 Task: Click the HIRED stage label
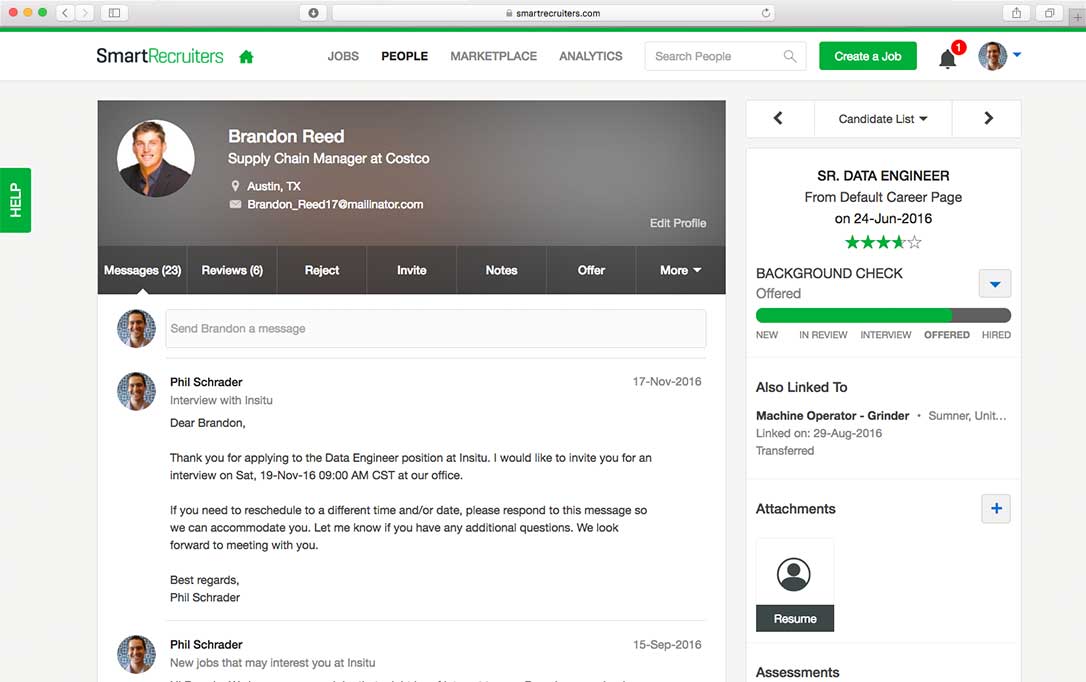click(996, 334)
